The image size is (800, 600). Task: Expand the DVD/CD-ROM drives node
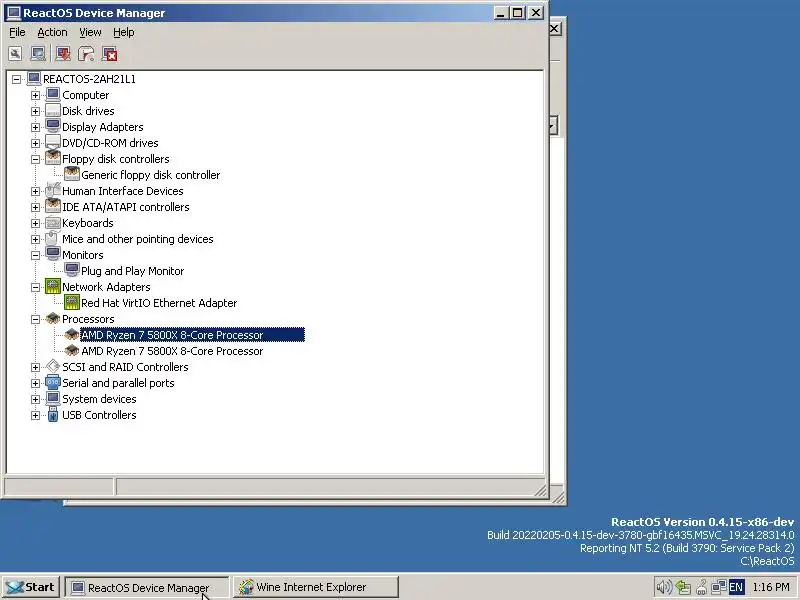[x=35, y=143]
